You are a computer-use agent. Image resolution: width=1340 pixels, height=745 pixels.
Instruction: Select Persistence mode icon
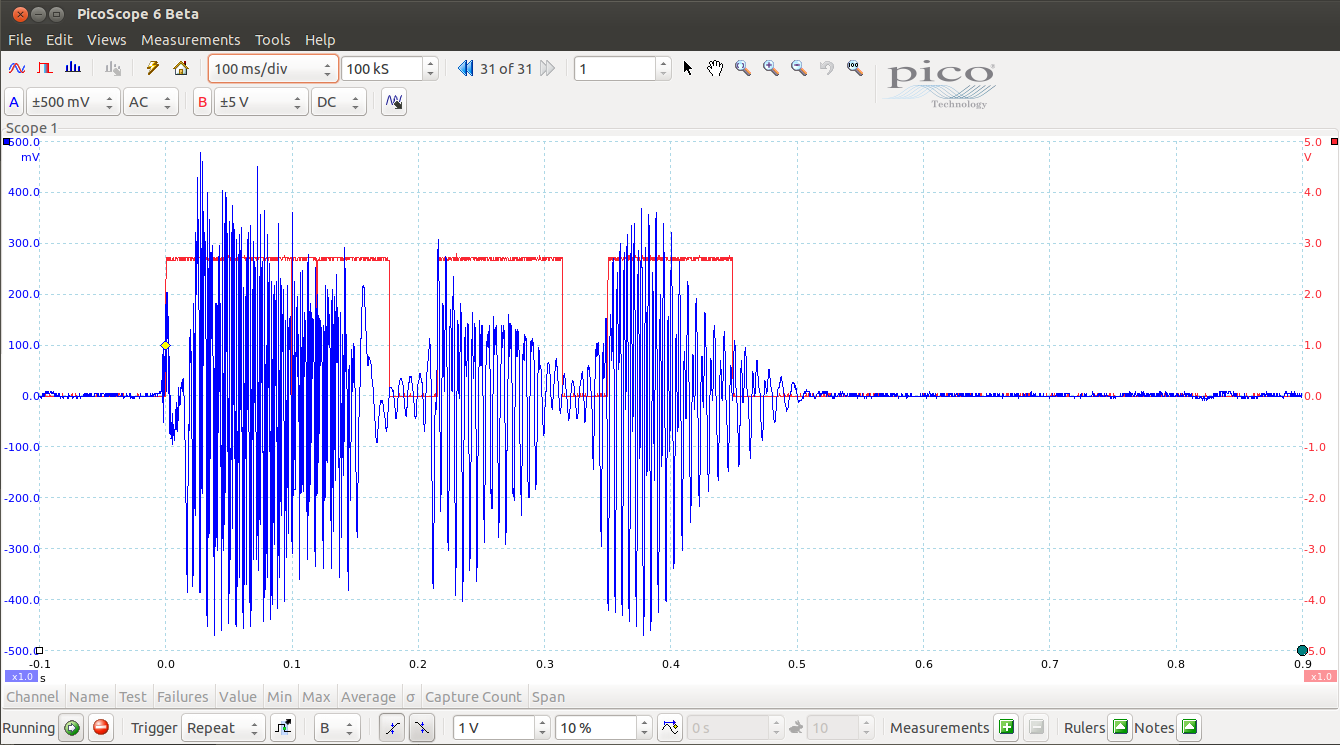point(44,68)
